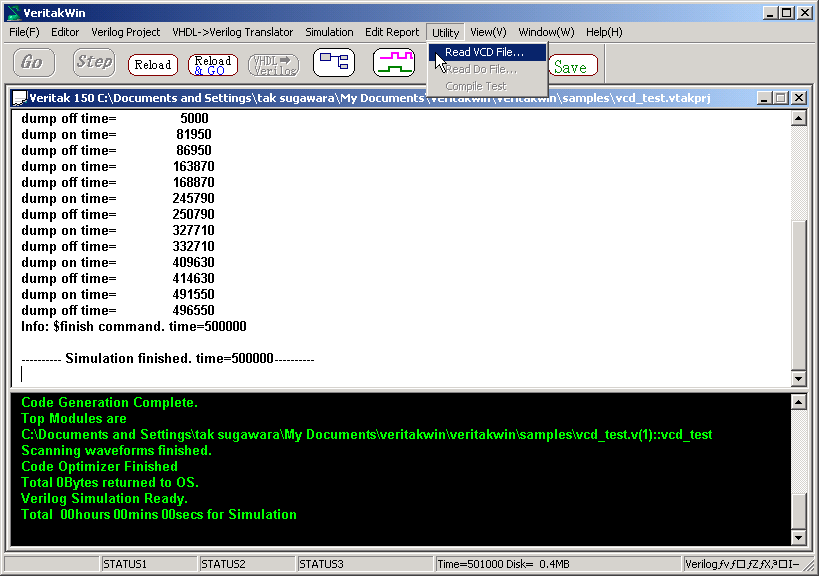This screenshot has width=819, height=576.
Task: Open the hierarchy tree viewer icon
Action: [334, 63]
